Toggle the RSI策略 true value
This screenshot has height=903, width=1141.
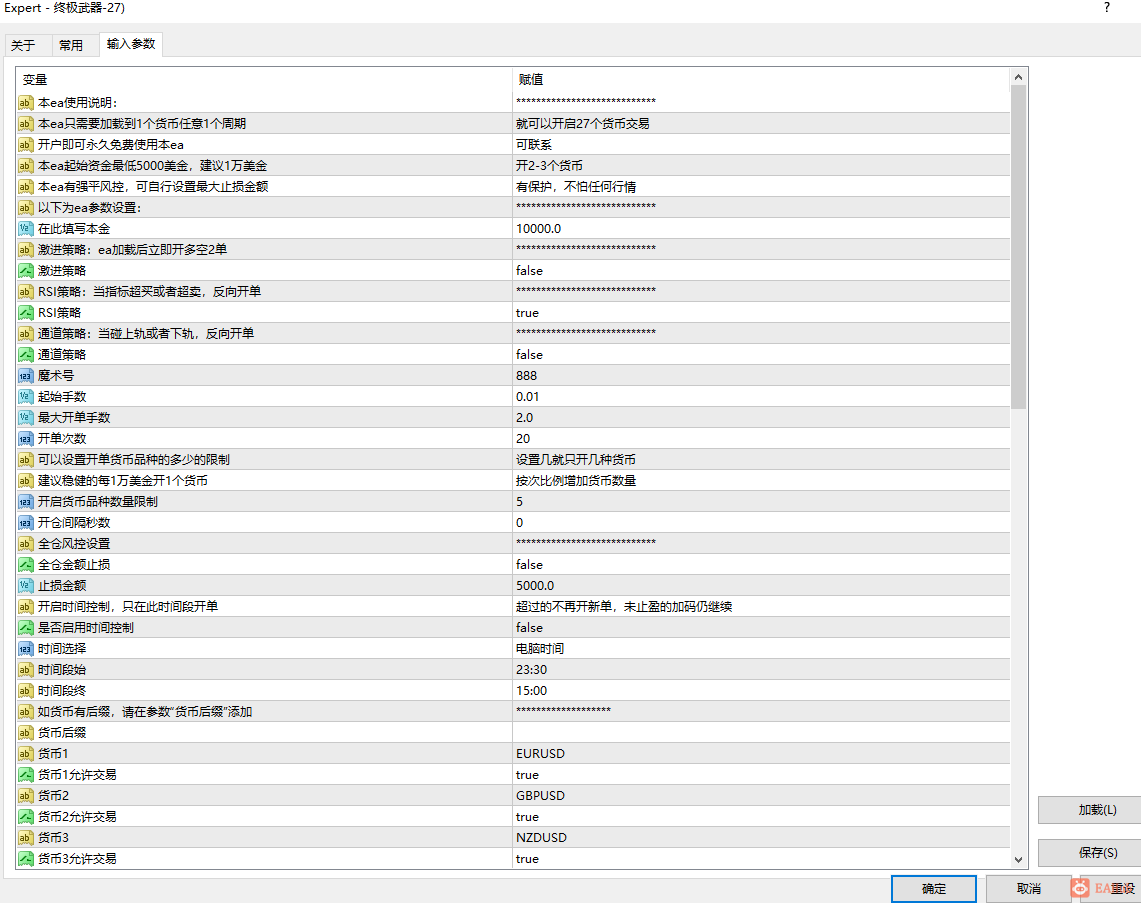761,313
